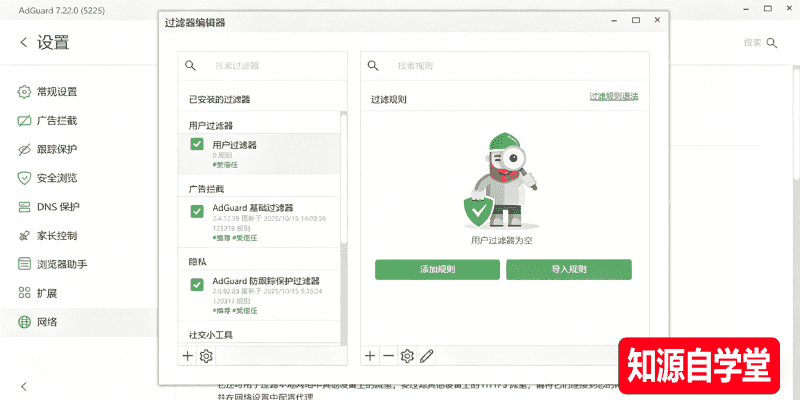Image resolution: width=800 pixels, height=400 pixels.
Task: Click the 社交小工具 group header
Action: point(211,335)
